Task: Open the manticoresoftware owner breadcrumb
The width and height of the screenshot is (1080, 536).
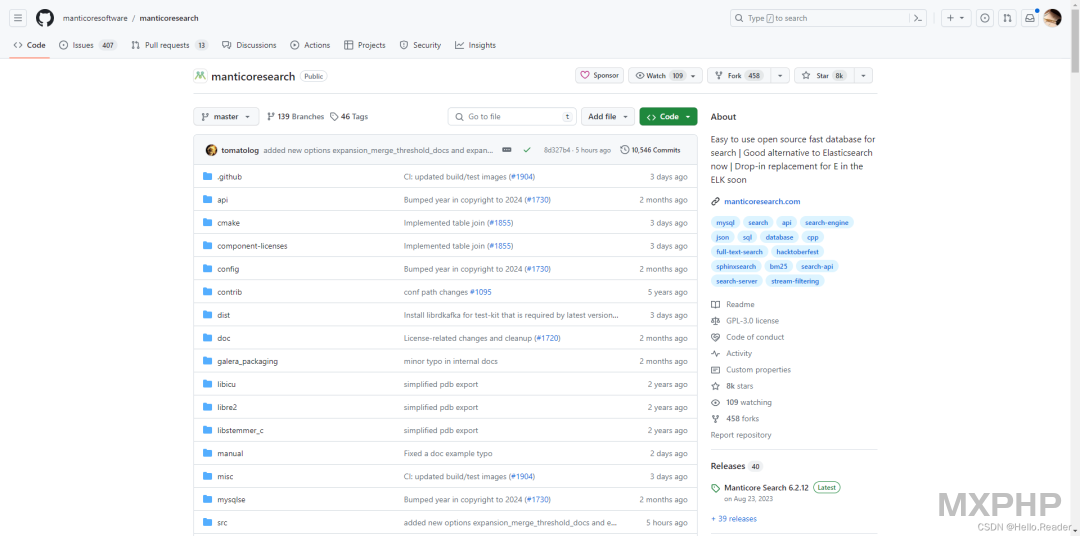Action: tap(95, 18)
